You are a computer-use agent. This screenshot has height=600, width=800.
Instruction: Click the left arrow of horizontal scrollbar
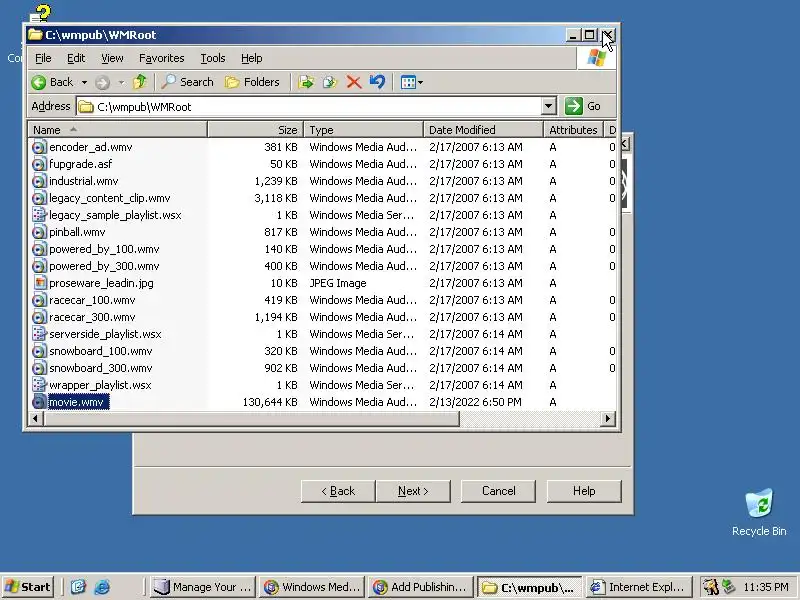click(35, 419)
